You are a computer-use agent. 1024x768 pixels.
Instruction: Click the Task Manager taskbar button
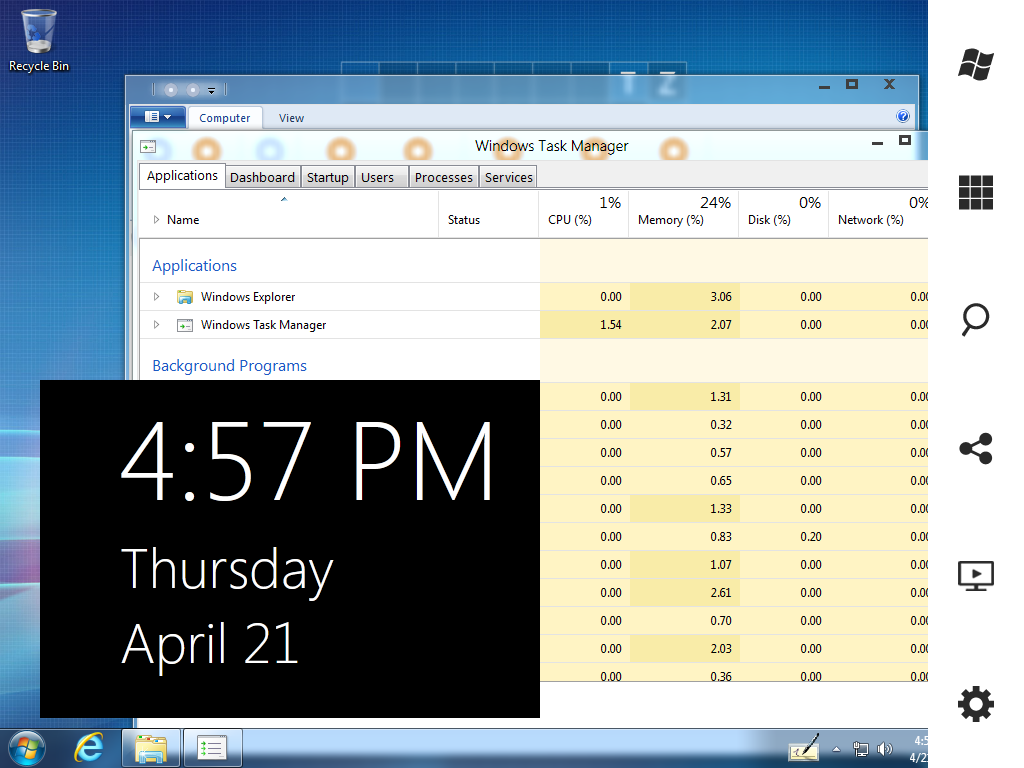(x=213, y=748)
